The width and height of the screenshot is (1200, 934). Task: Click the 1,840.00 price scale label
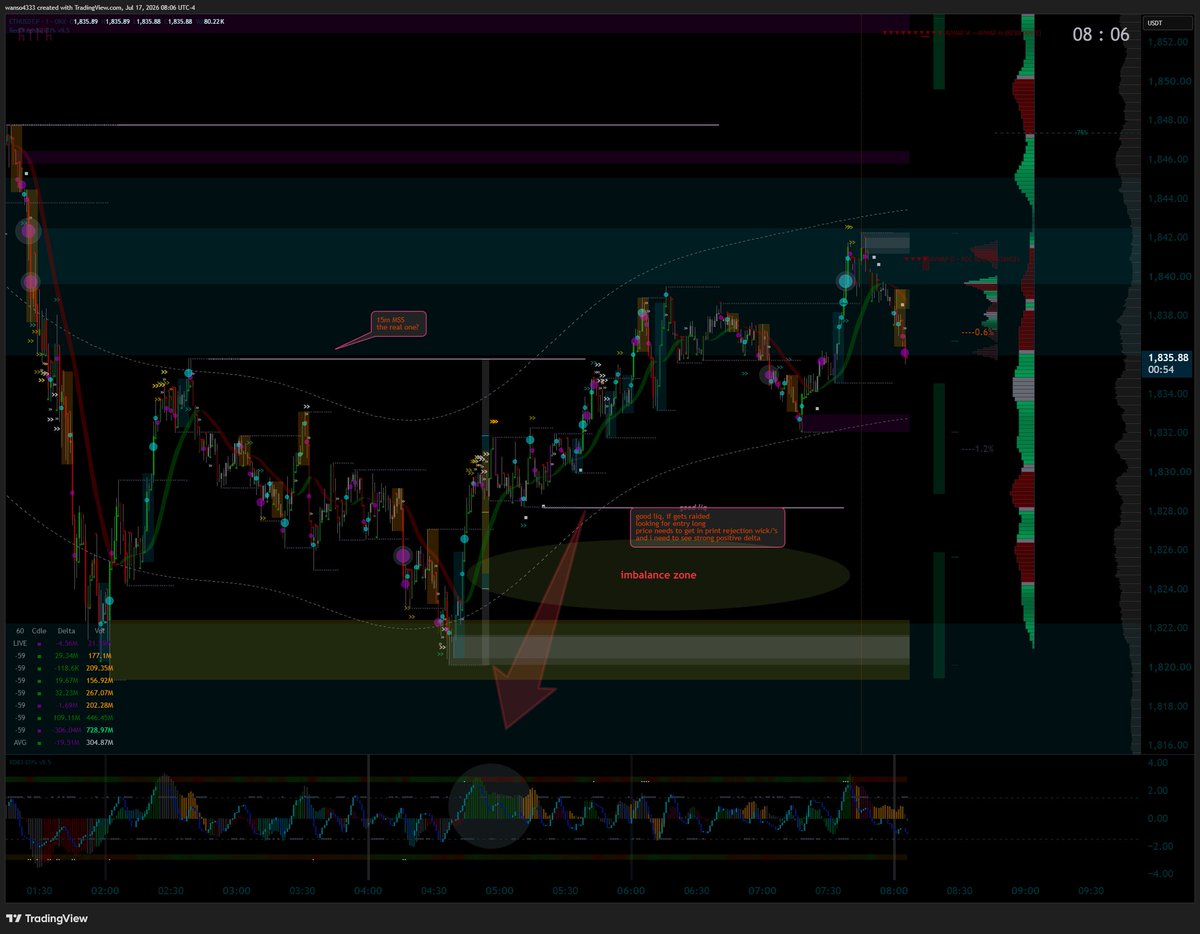(x=1168, y=276)
